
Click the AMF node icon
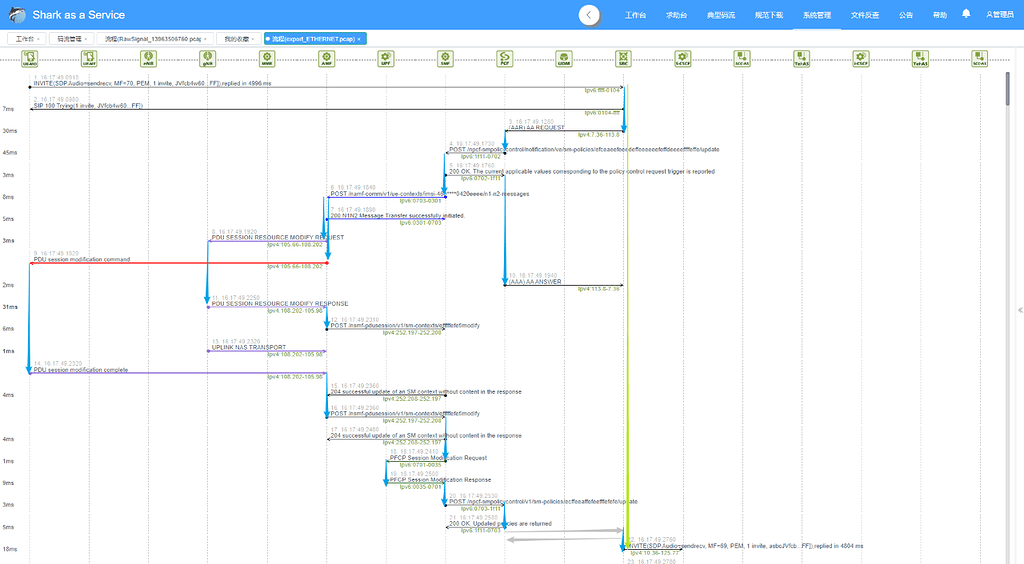point(327,59)
